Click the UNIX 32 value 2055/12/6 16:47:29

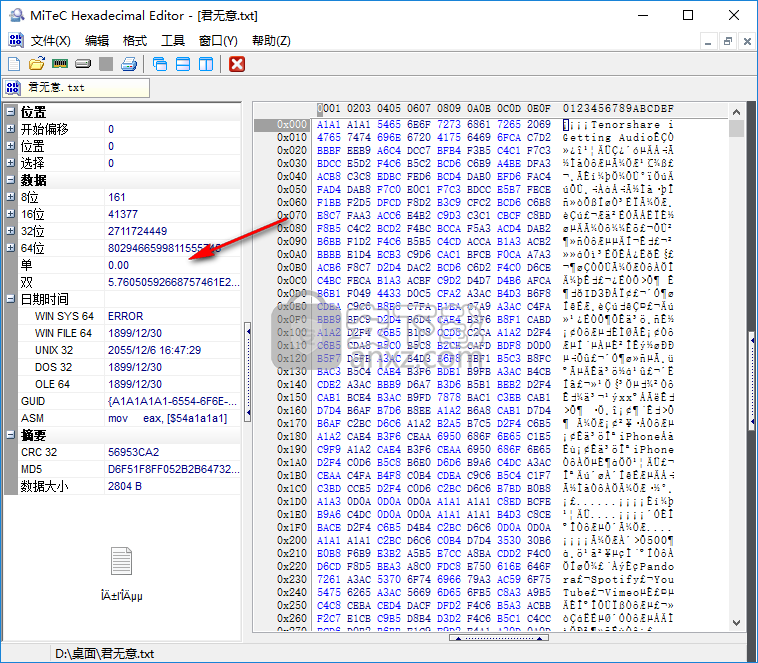[x=154, y=350]
